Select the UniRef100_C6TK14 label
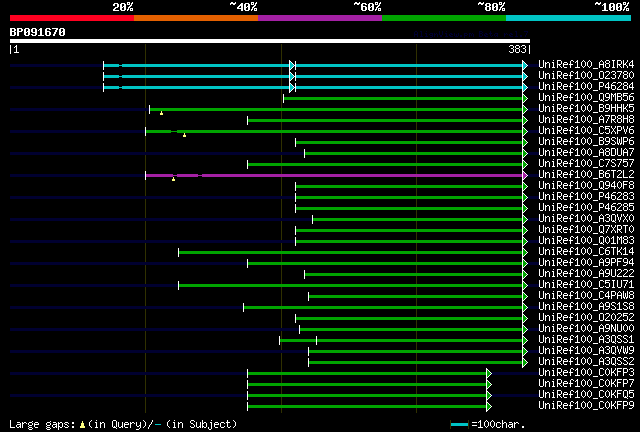 click(x=586, y=252)
